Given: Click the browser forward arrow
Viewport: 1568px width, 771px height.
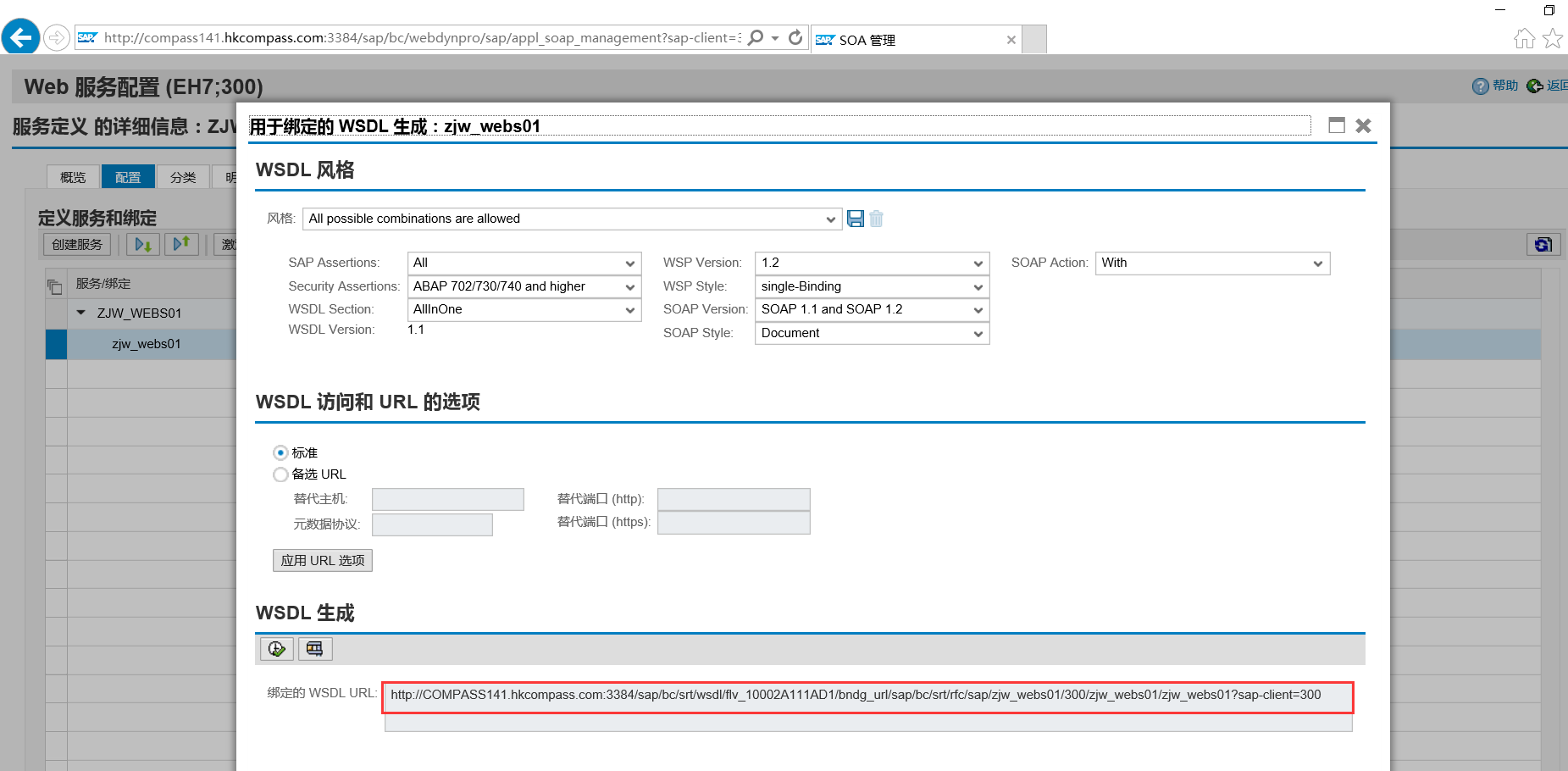Looking at the screenshot, I should (x=57, y=38).
